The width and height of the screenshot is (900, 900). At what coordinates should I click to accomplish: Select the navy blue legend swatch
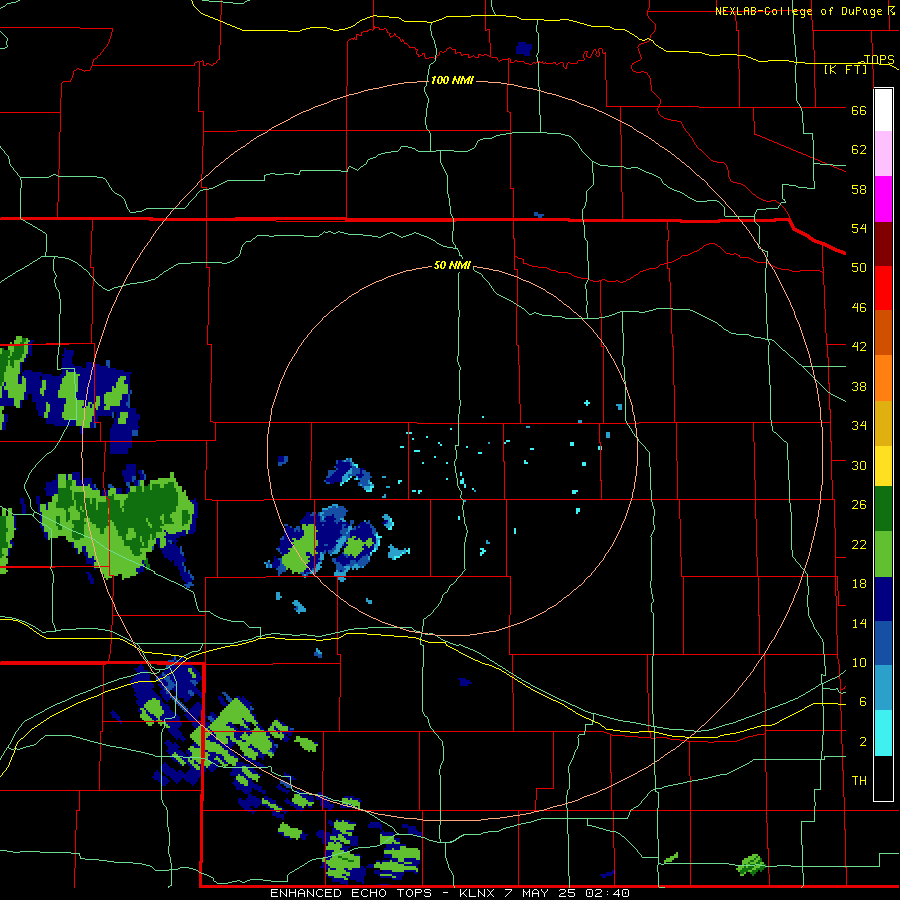tap(883, 599)
